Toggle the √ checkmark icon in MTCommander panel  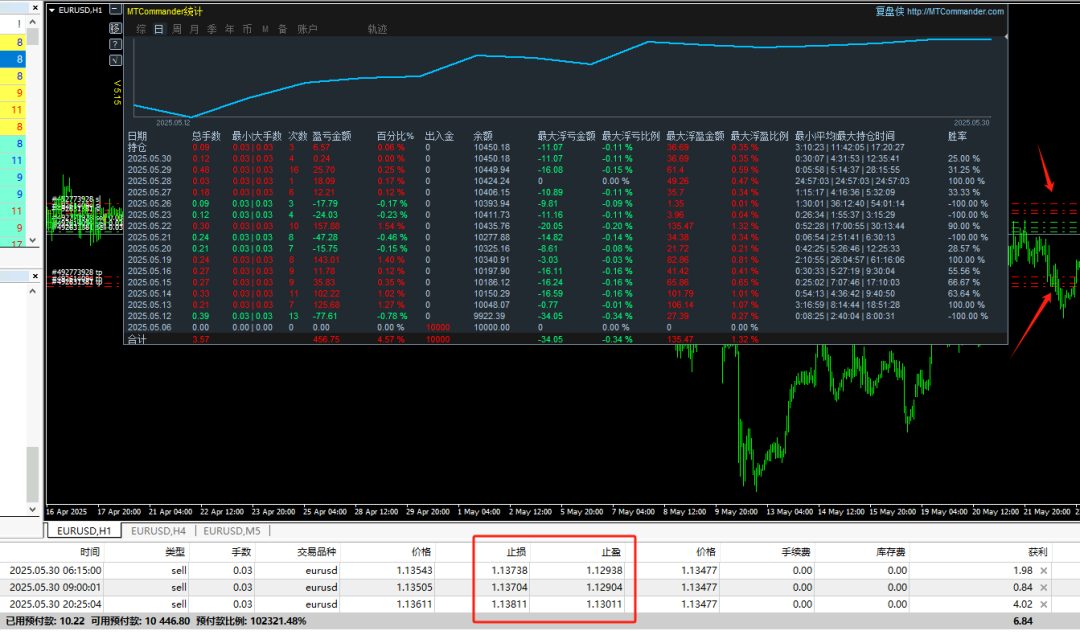coord(116,61)
